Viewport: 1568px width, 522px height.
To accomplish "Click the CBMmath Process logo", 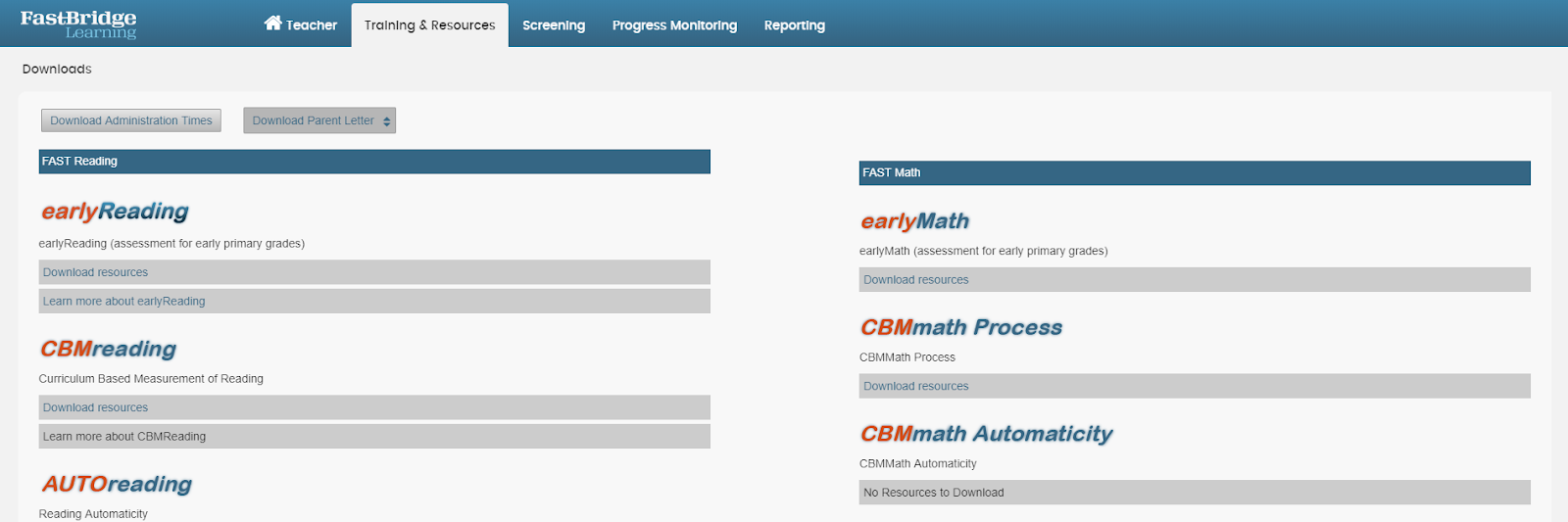I will pyautogui.click(x=961, y=327).
